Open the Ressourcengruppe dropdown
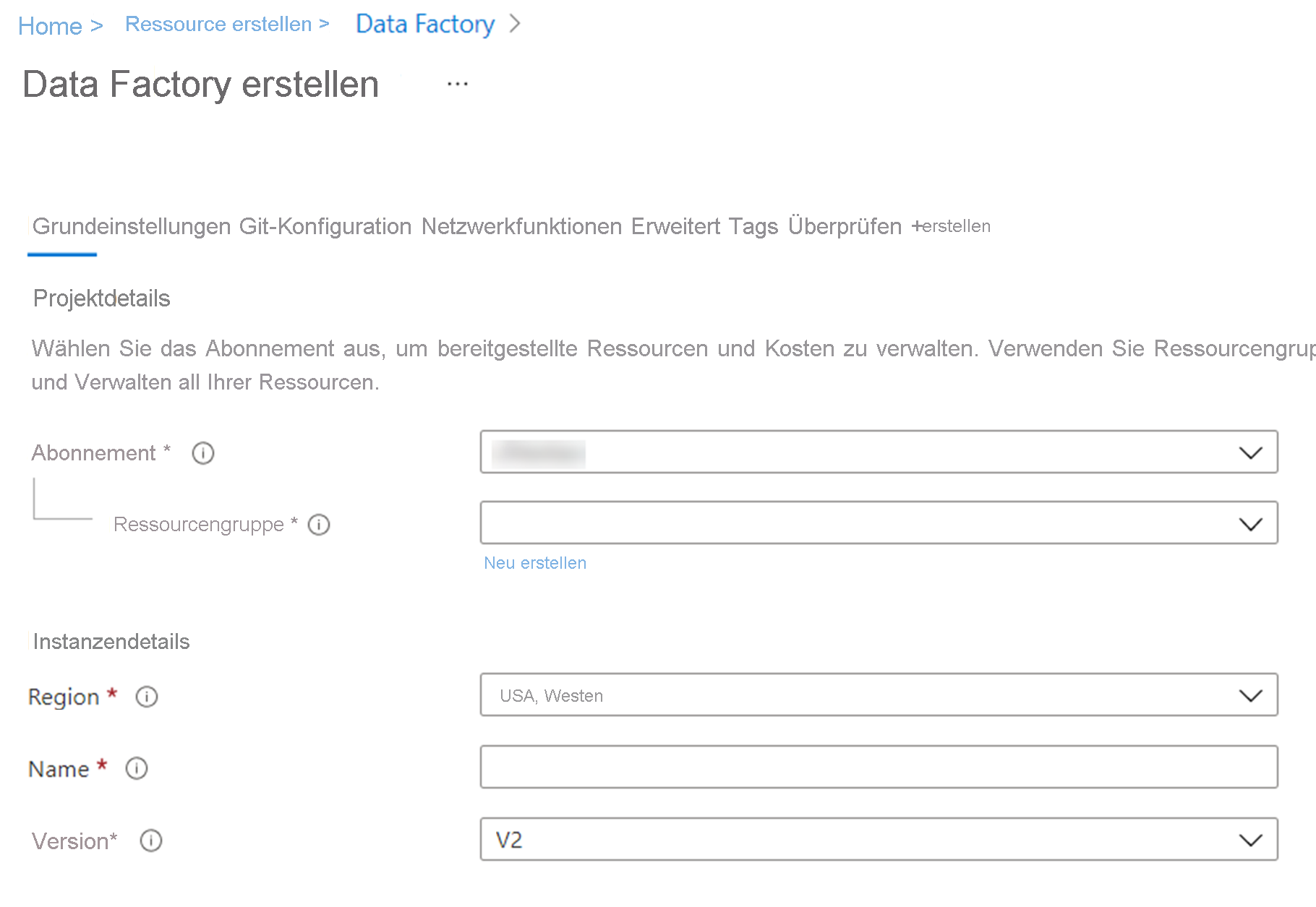The width and height of the screenshot is (1316, 907). point(879,523)
